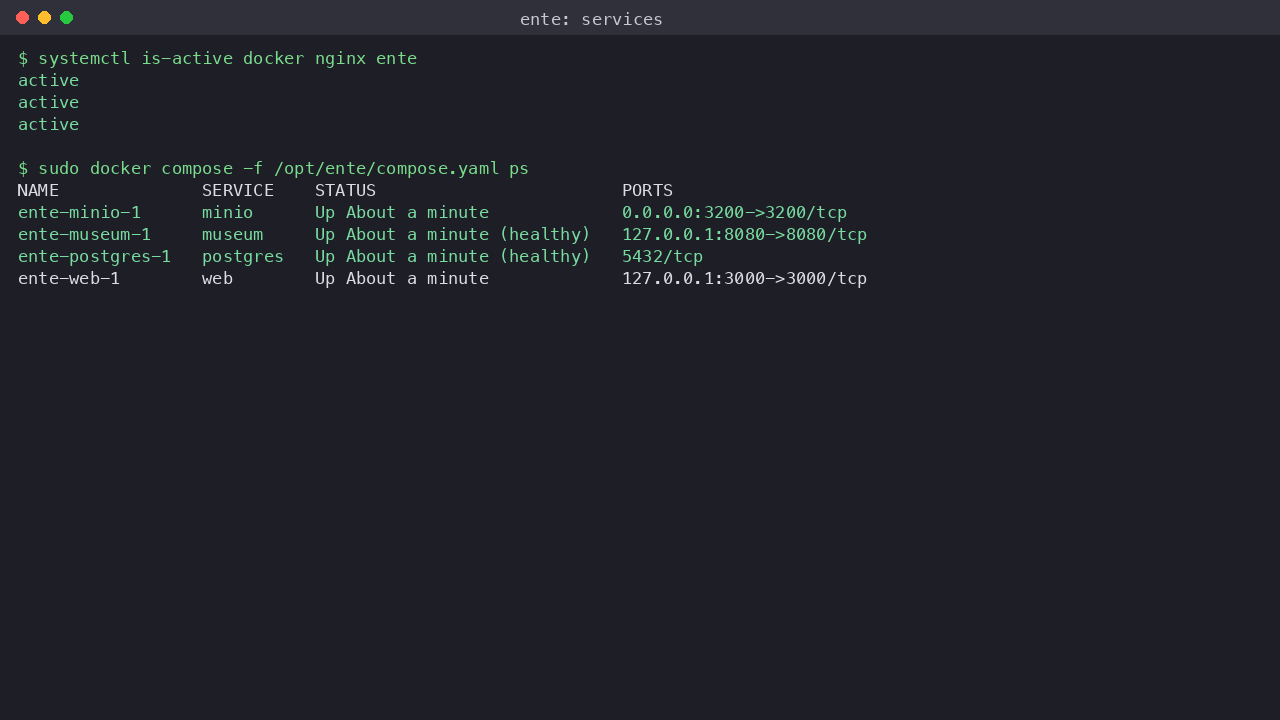The height and width of the screenshot is (720, 1280).
Task: Click the second 'active' output line
Action: (x=48, y=102)
